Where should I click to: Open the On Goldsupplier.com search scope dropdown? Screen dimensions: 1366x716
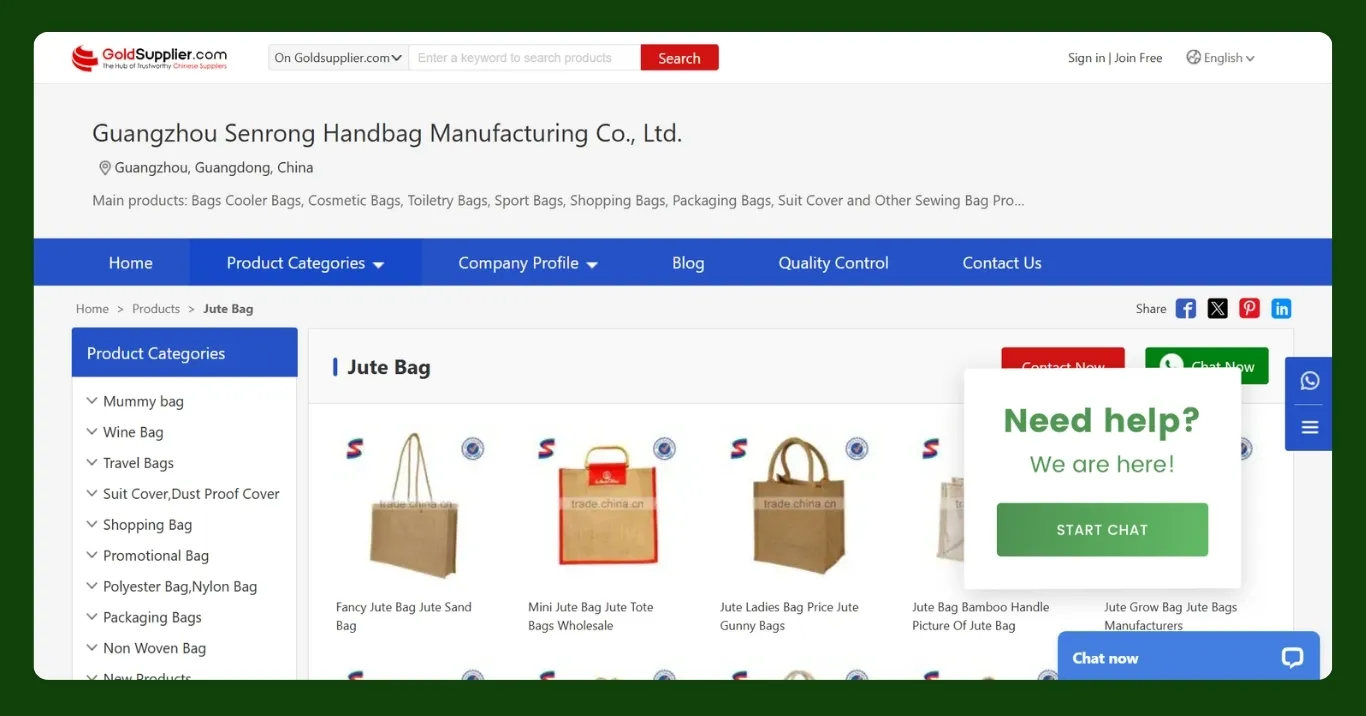point(338,58)
